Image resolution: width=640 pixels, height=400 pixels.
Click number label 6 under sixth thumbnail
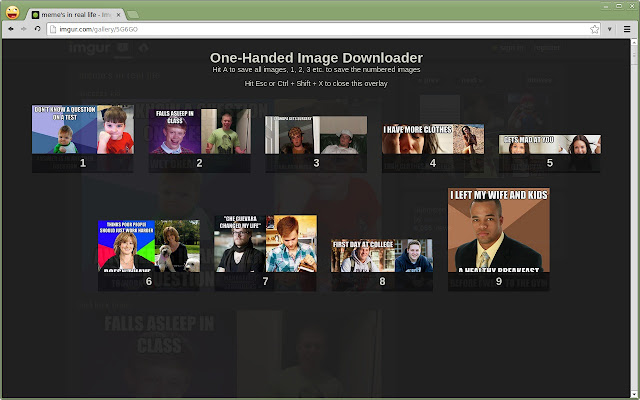[x=149, y=281]
